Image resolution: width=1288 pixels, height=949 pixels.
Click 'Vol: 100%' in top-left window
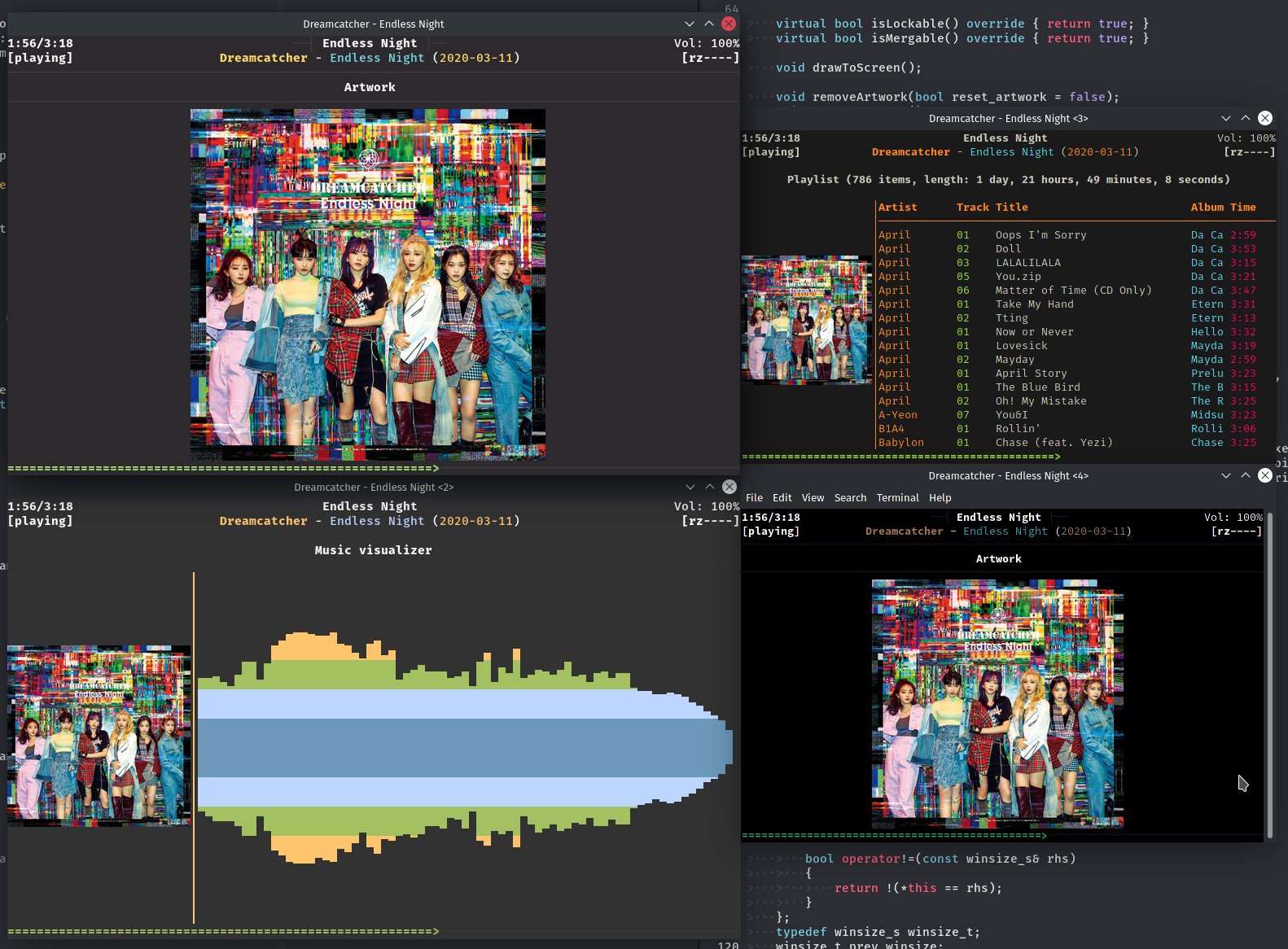pos(707,43)
